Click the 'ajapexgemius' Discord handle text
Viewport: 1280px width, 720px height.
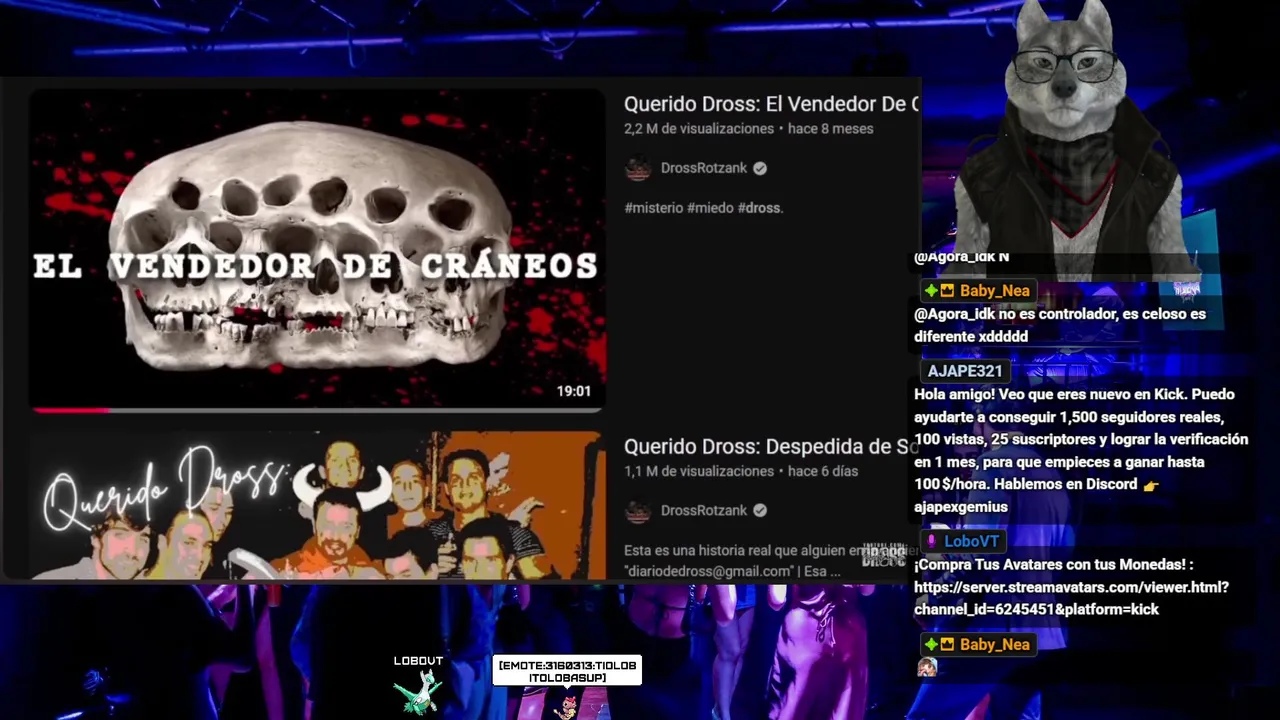tap(960, 507)
